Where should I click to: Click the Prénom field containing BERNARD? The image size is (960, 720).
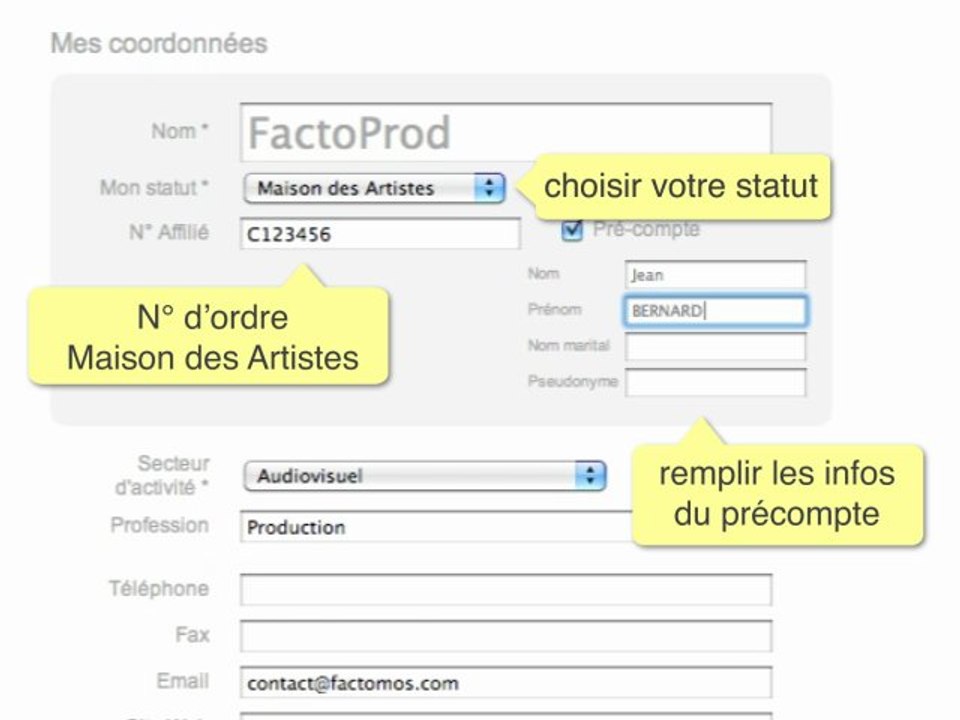tap(715, 310)
